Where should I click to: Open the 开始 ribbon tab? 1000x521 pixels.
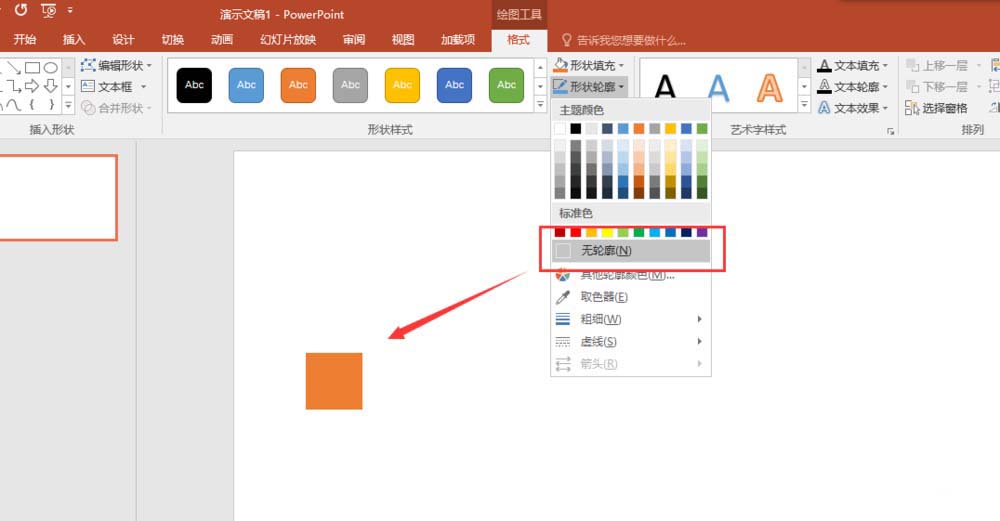[x=25, y=40]
